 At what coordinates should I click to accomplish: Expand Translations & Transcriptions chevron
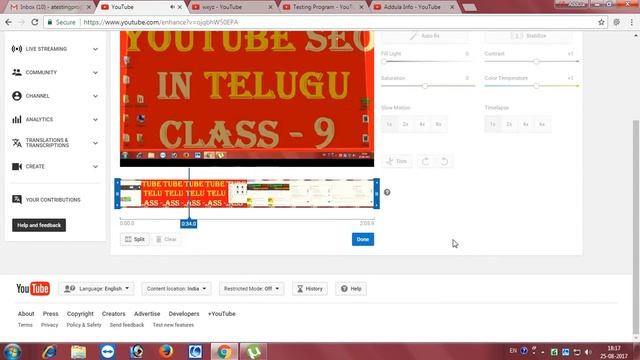95,143
